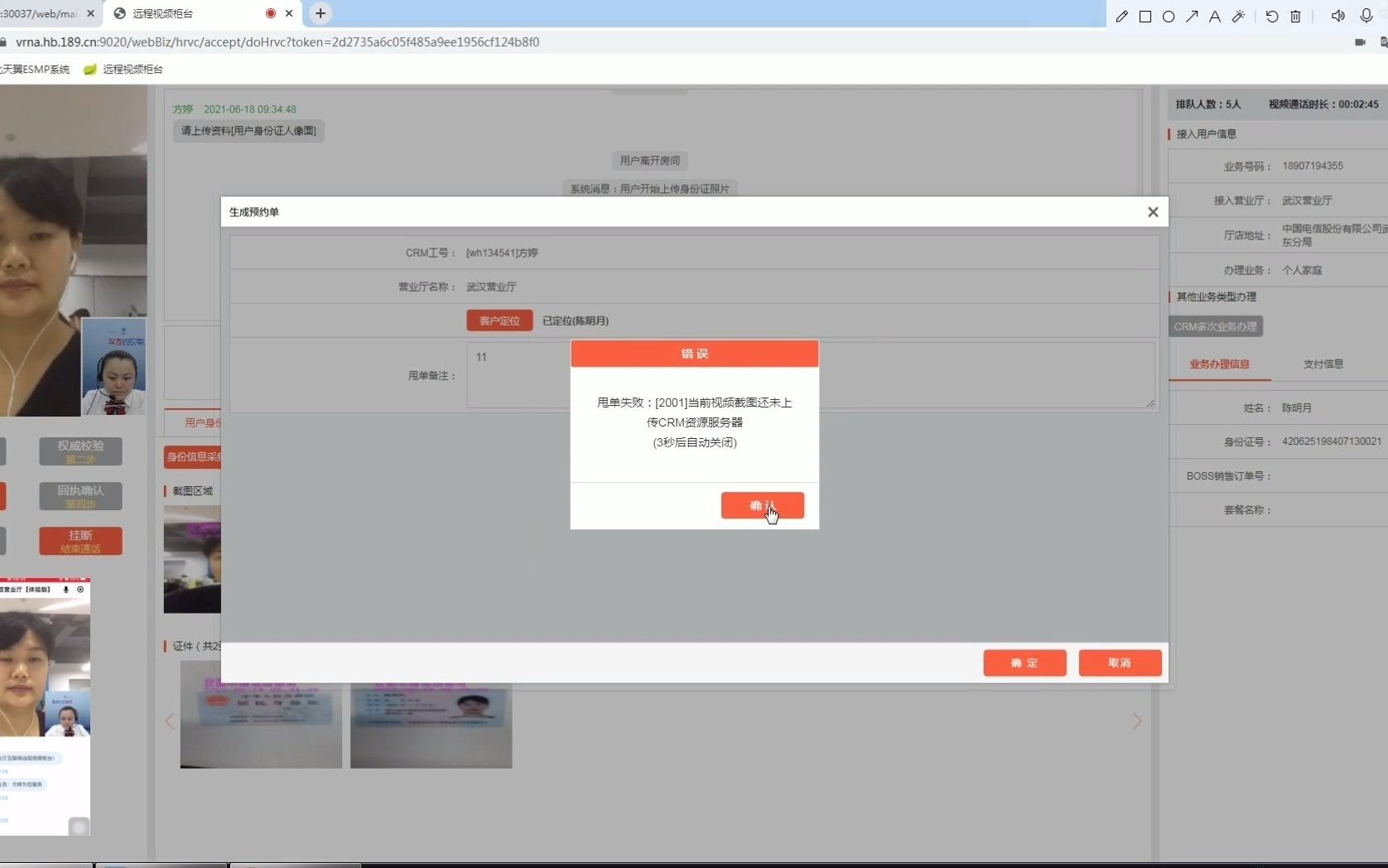Hang up the call with 挂断
The image size is (1388, 868).
point(80,541)
